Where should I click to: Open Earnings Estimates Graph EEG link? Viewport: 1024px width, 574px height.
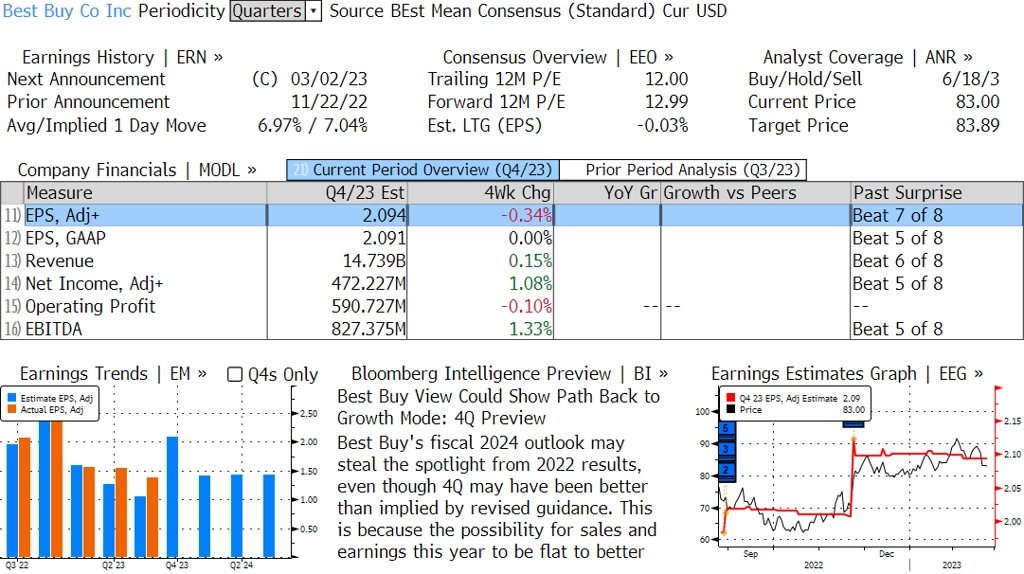pyautogui.click(x=847, y=374)
